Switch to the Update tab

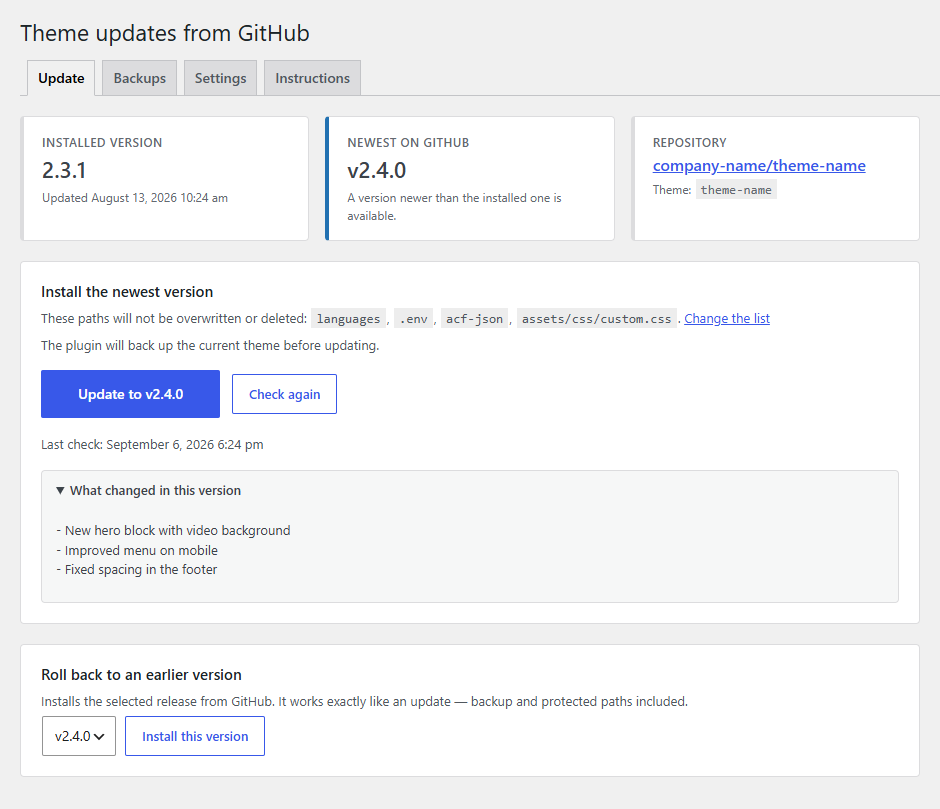tap(61, 78)
